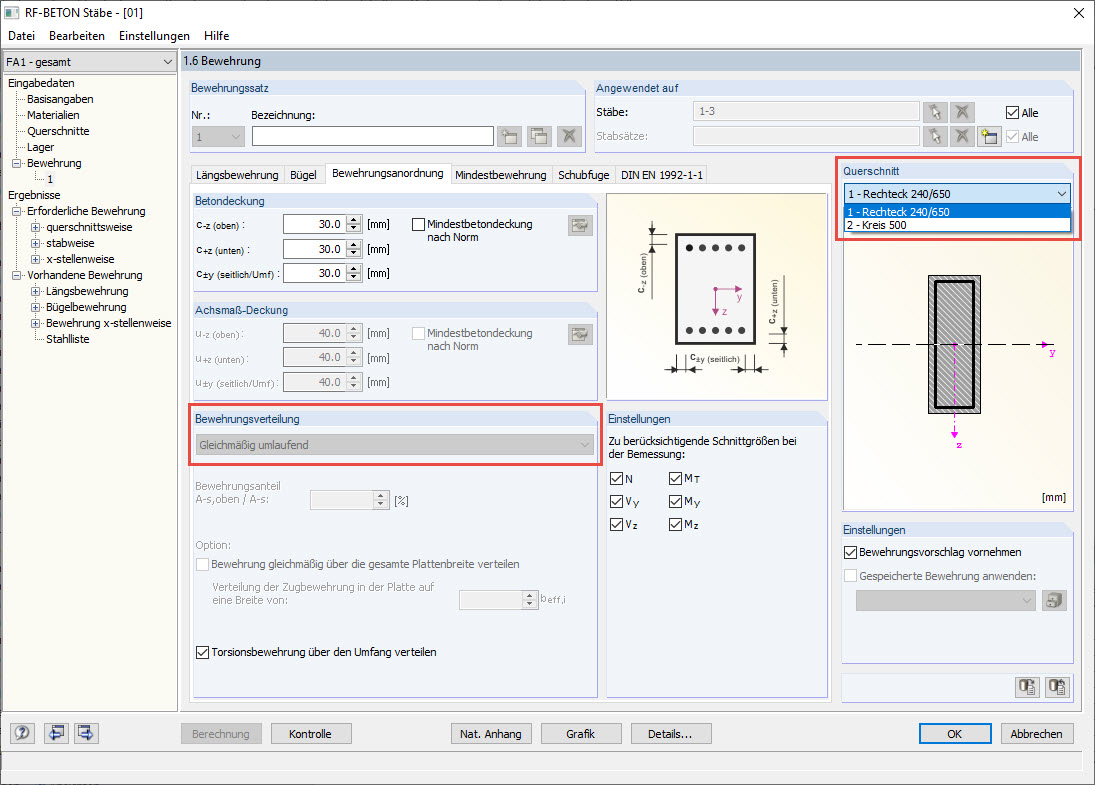Expand Längsbewehrung tree node under Vorhandene
Screen dimensions: 1095x785
pyautogui.click(x=35, y=291)
